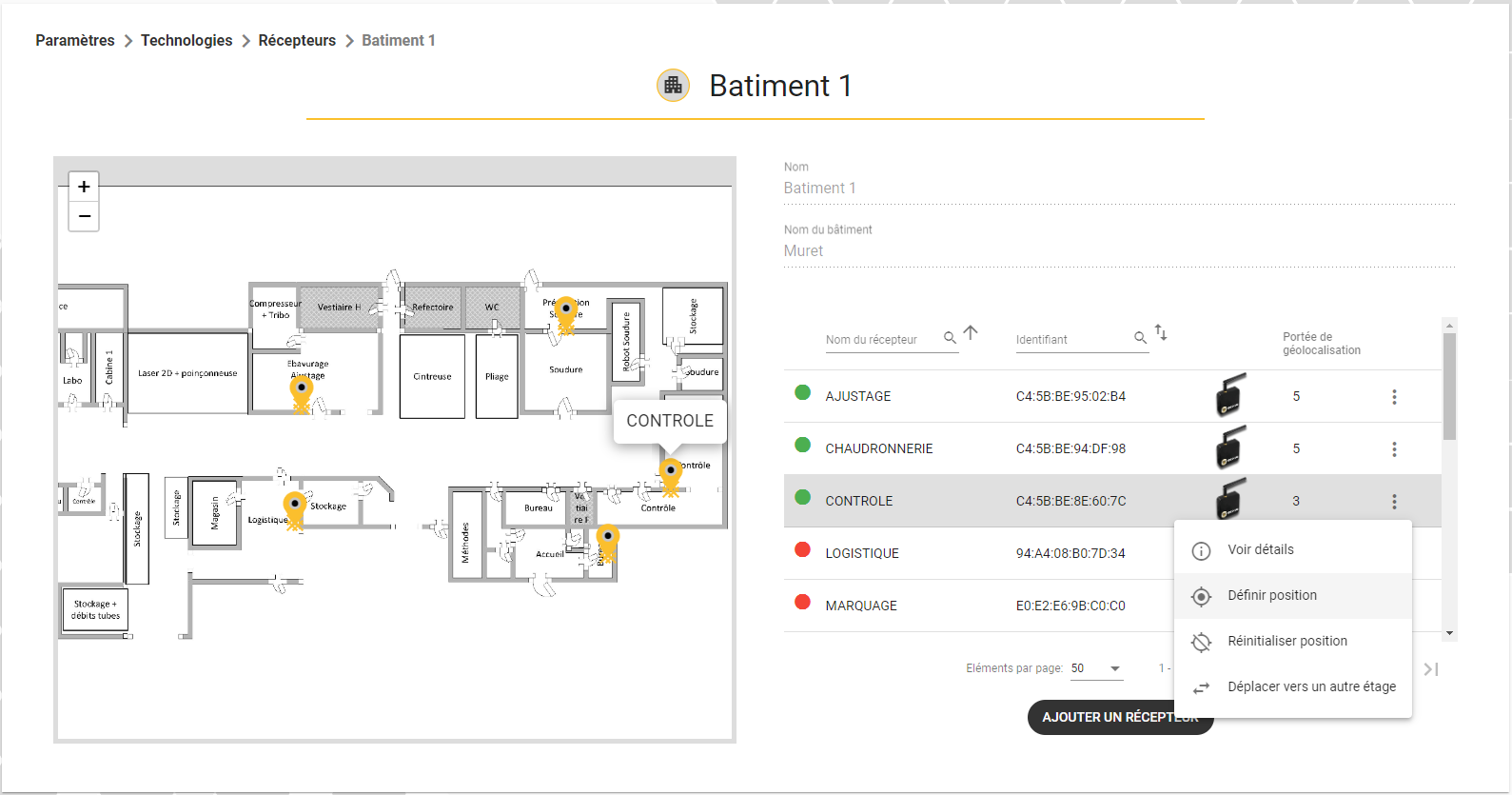Image resolution: width=1512 pixels, height=795 pixels.
Task: Click the info icon of Voir détails
Action: pos(1201,551)
